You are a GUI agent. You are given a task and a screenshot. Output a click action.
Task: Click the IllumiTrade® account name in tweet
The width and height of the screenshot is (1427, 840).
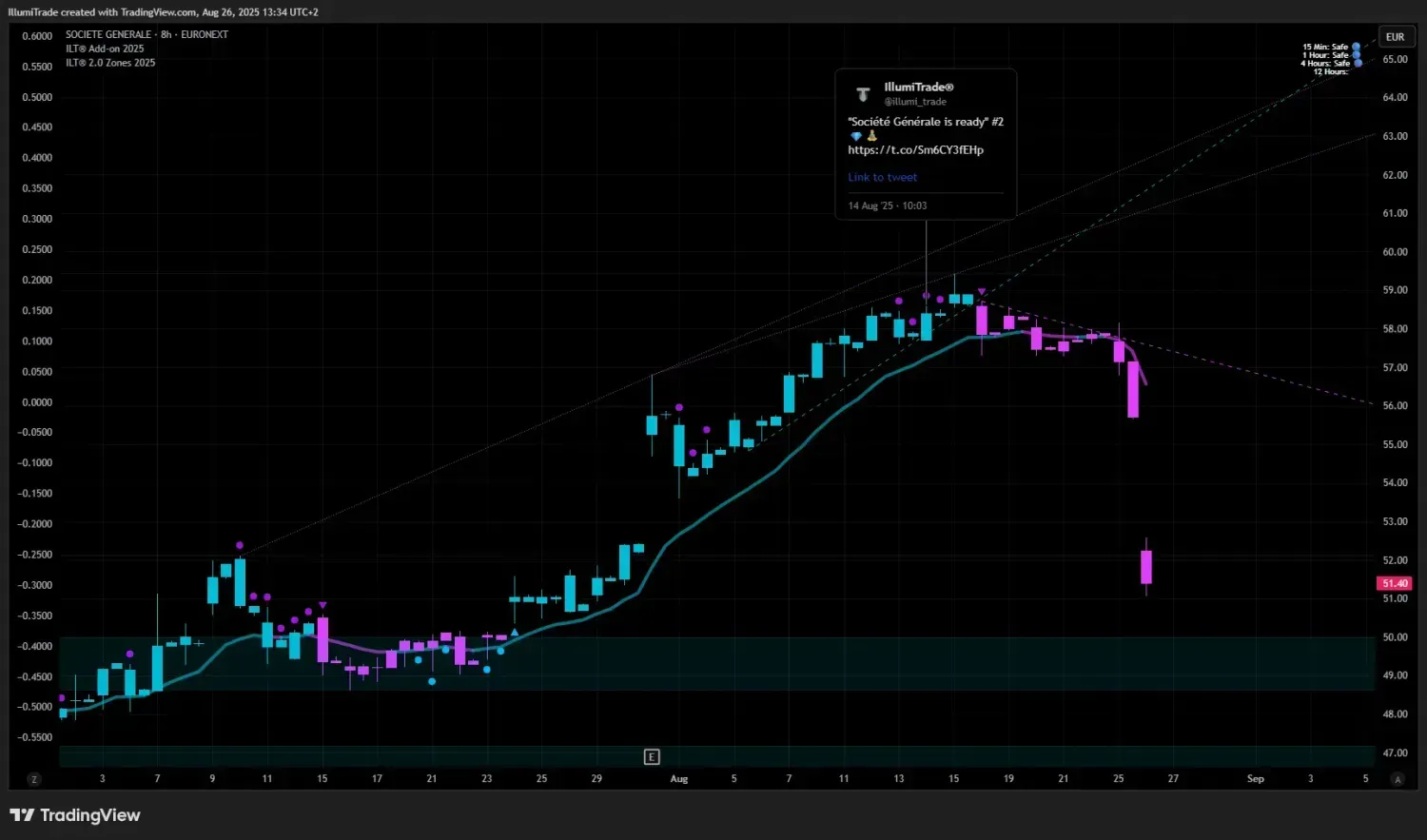click(x=918, y=87)
